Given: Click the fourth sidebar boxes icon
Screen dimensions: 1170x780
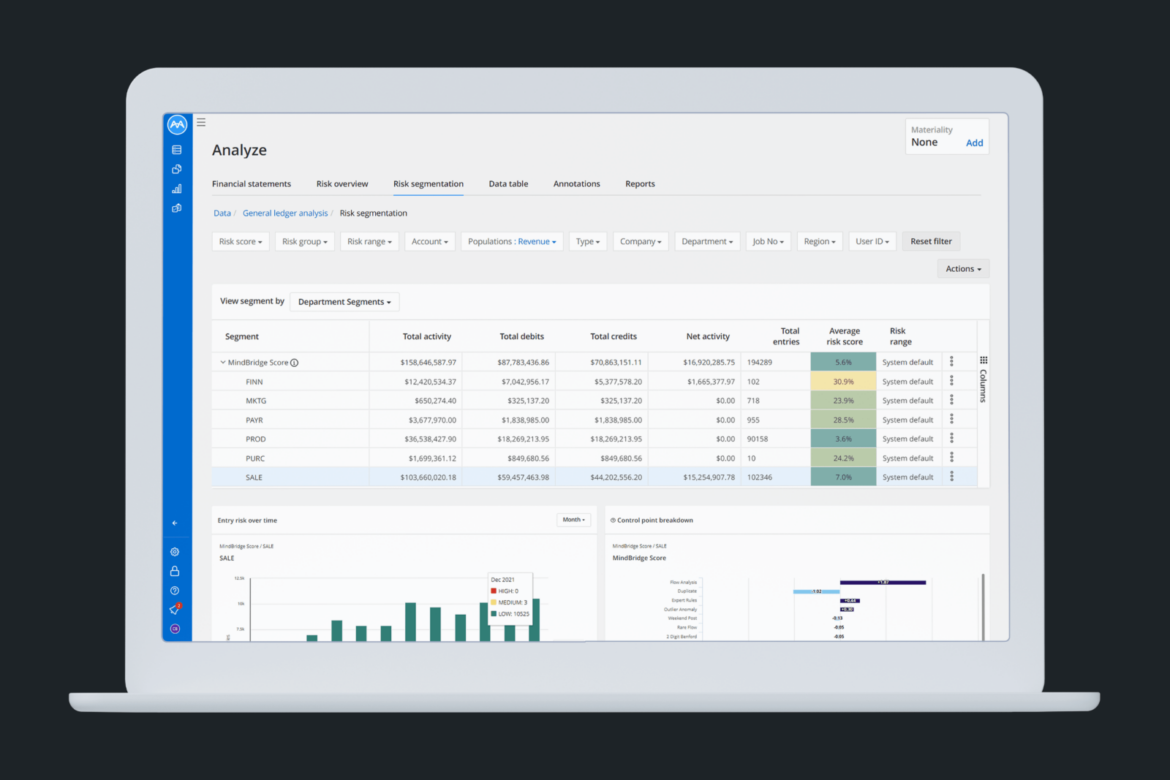Looking at the screenshot, I should click(177, 208).
